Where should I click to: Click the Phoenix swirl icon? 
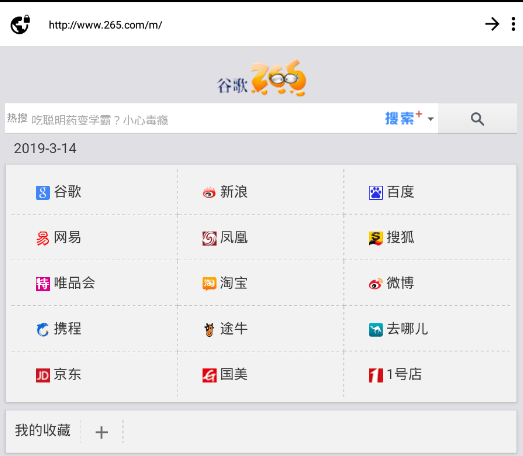click(209, 239)
